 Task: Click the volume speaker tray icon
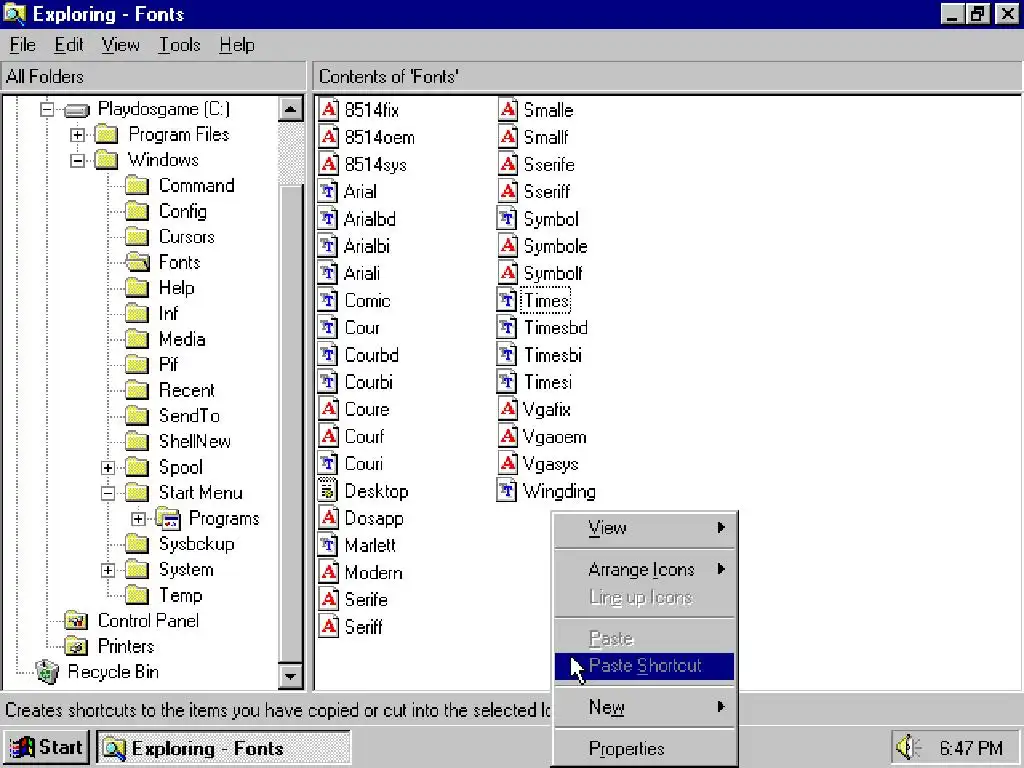coord(908,747)
